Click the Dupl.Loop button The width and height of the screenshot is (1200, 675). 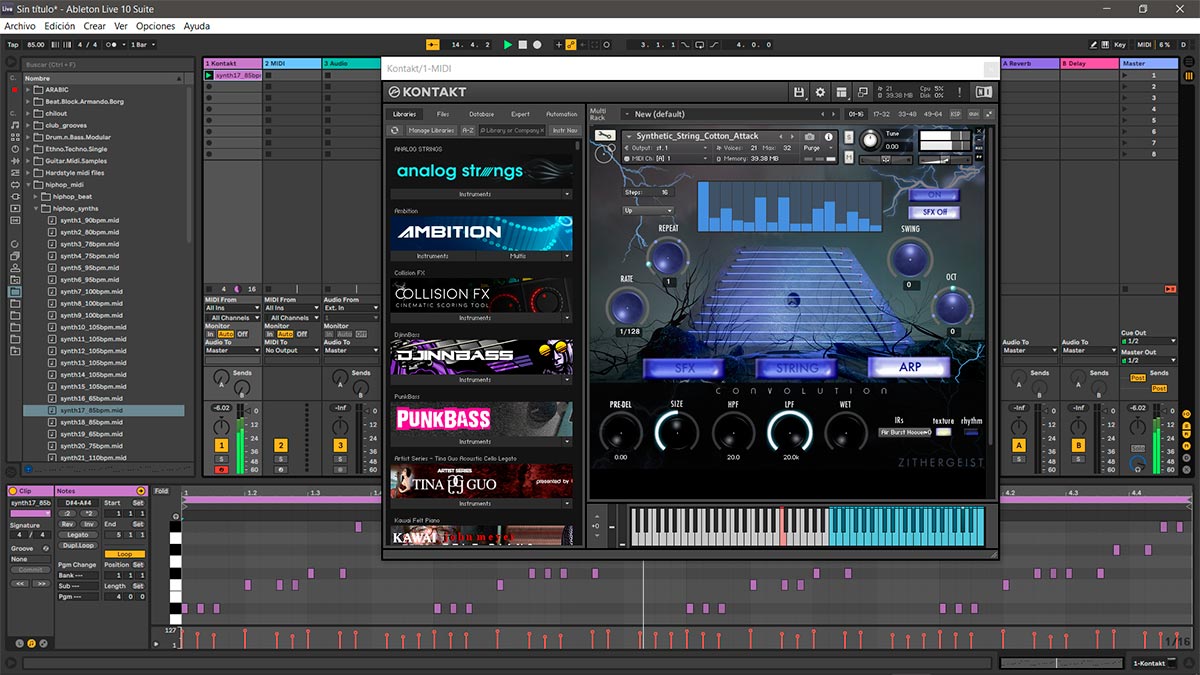[x=78, y=545]
